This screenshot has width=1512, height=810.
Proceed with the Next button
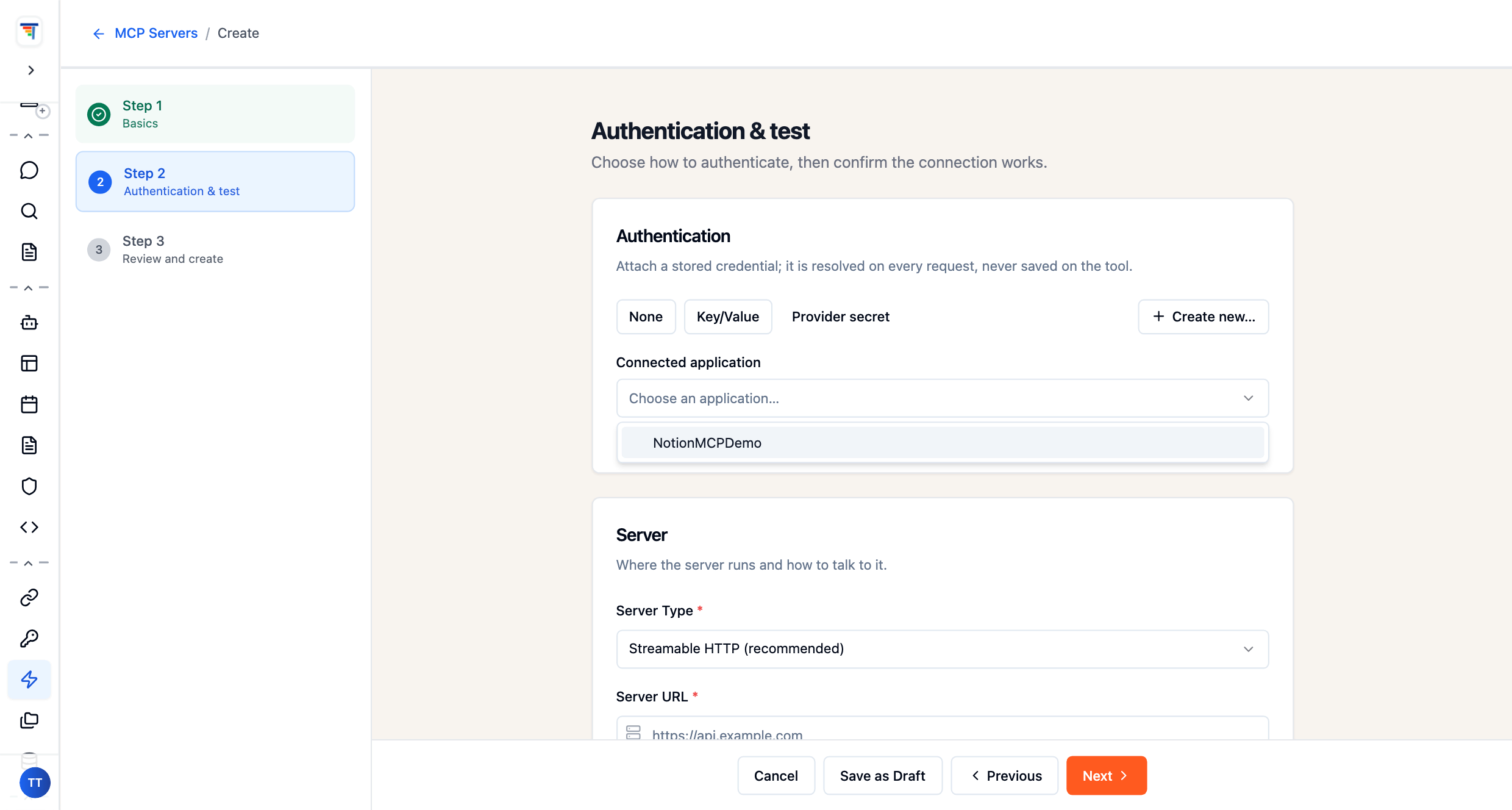(x=1106, y=776)
